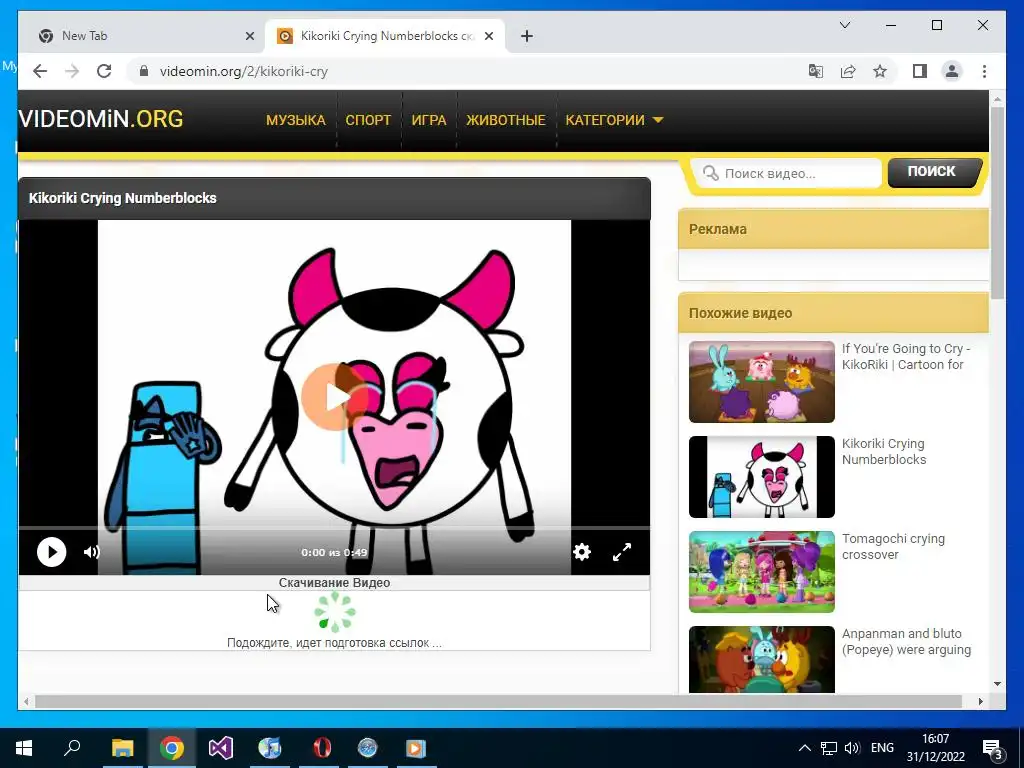Click the horizontal page scrollbar
Viewport: 1024px width, 768px height.
pos(498,701)
